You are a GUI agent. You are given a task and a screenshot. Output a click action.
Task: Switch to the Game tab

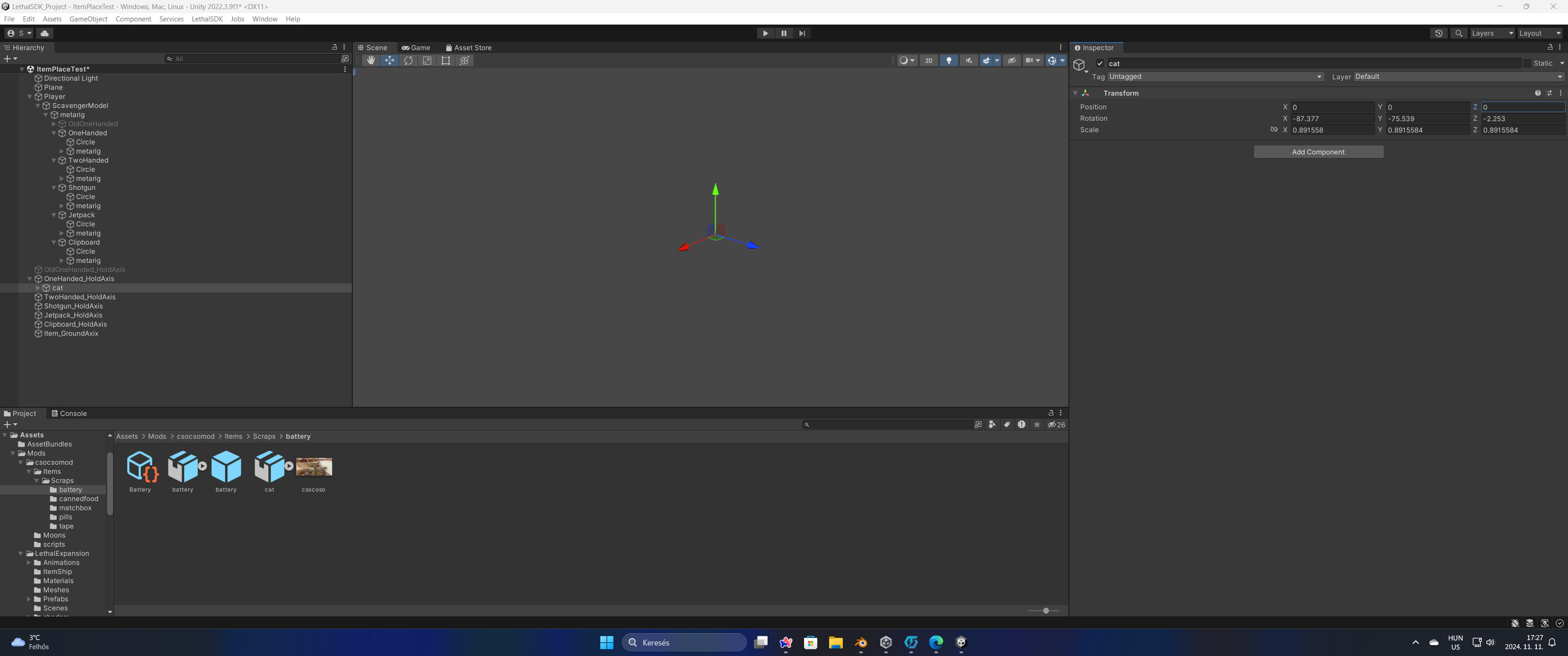coord(416,47)
